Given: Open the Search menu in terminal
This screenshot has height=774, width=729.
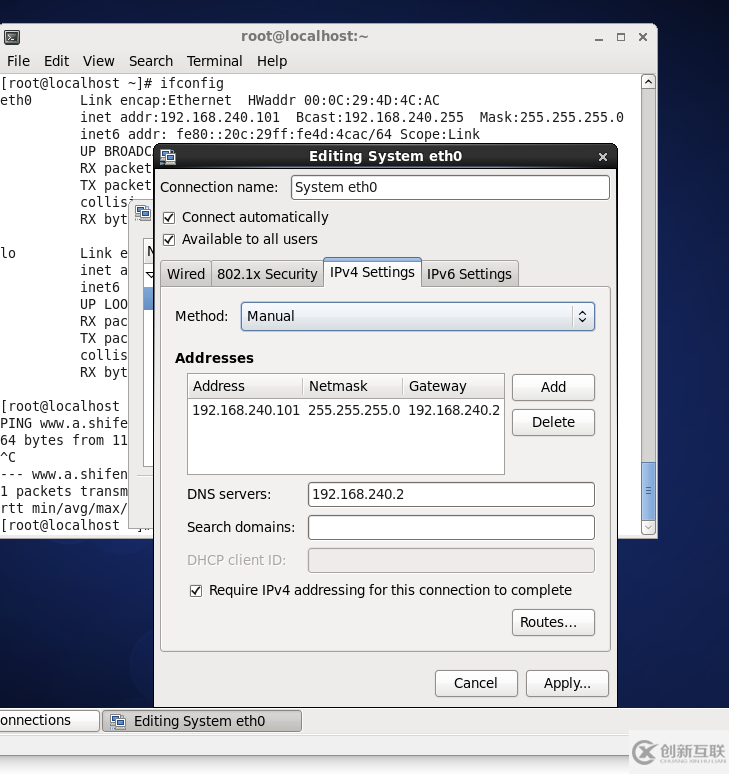Looking at the screenshot, I should click(151, 61).
